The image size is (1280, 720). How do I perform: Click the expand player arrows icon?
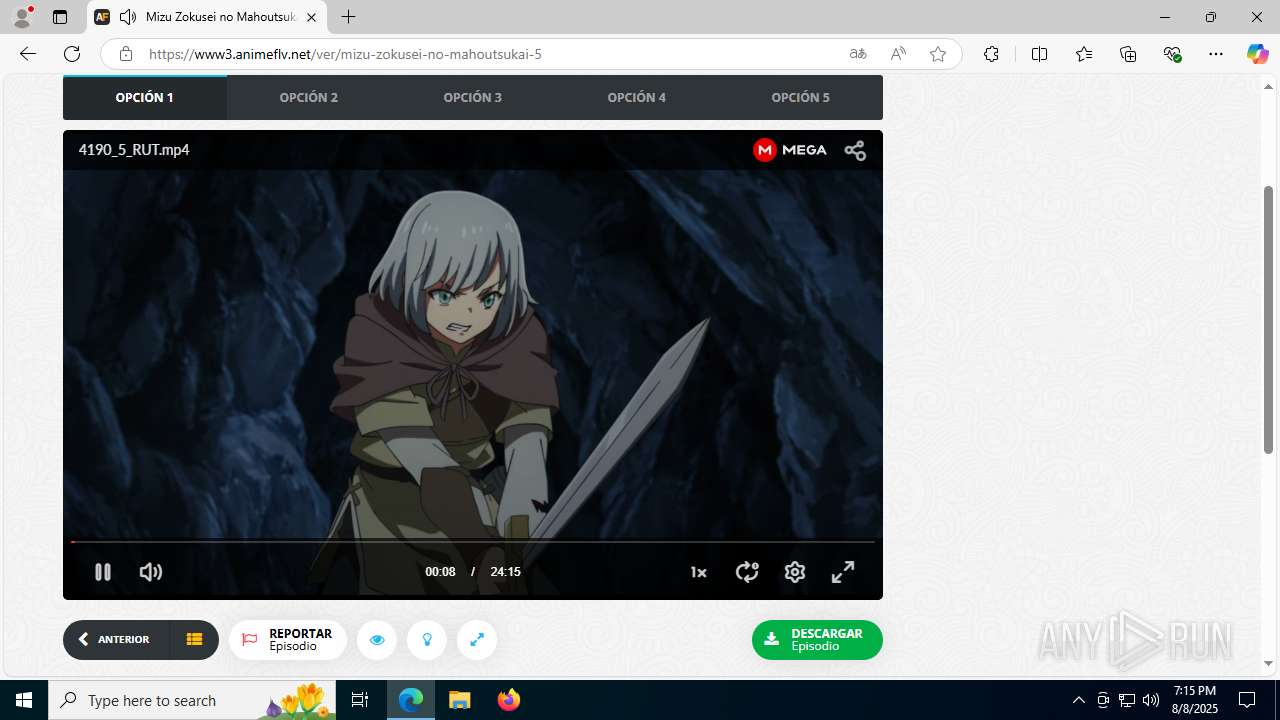(477, 640)
